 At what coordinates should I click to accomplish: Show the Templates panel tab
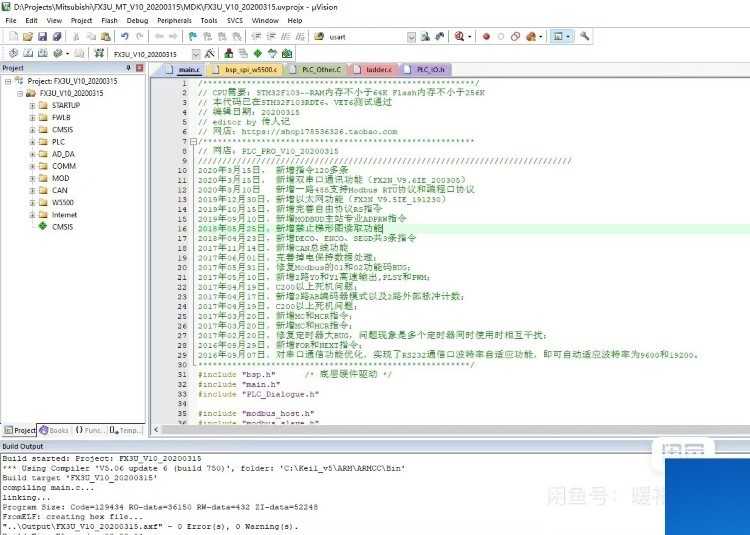coord(126,430)
